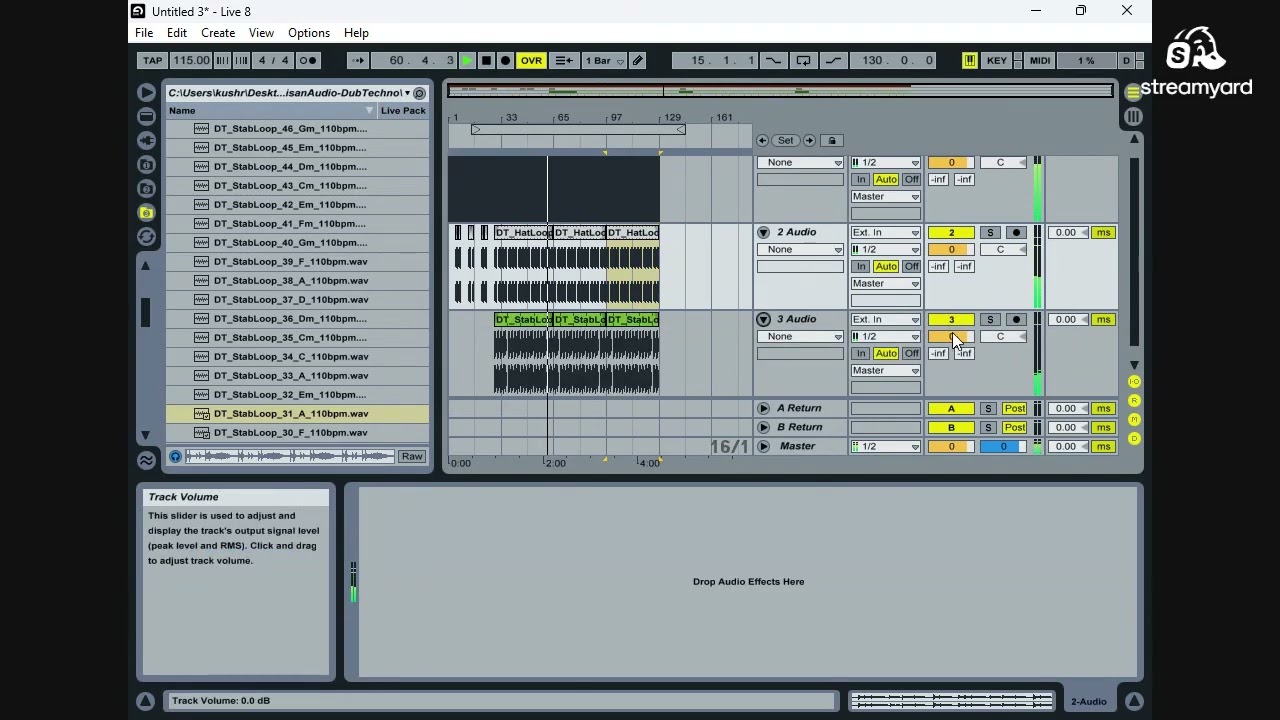Click Back to Arrangement icon
The image size is (1280, 720).
(x=564, y=61)
